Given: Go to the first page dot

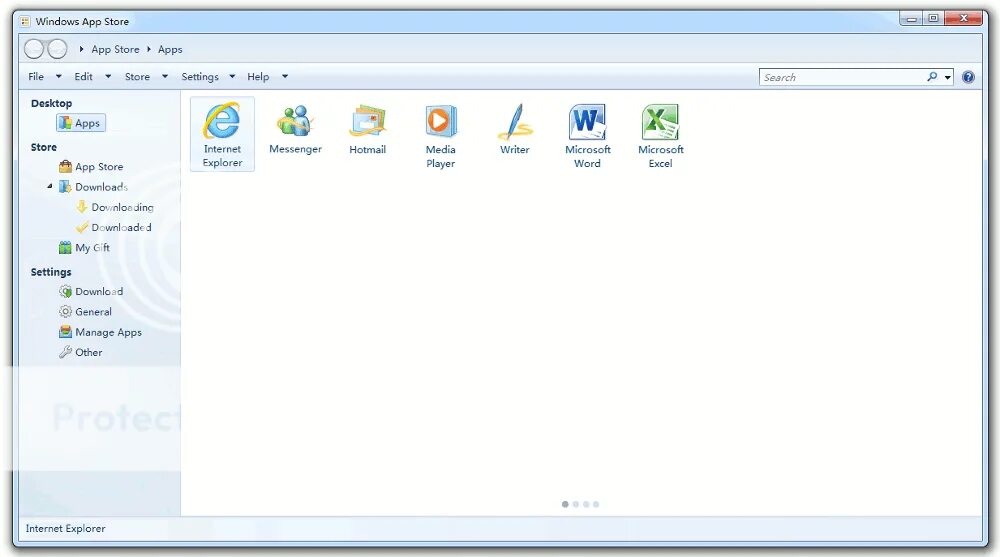Looking at the screenshot, I should [x=565, y=504].
